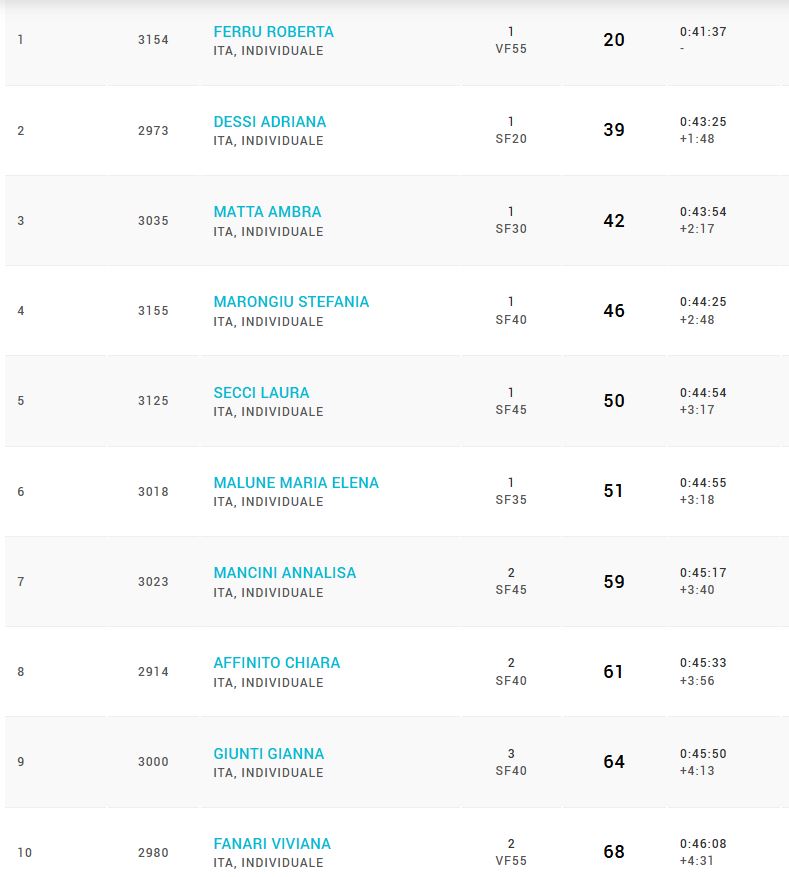
Task: Open SECCI LAURA athlete page
Action: point(261,393)
